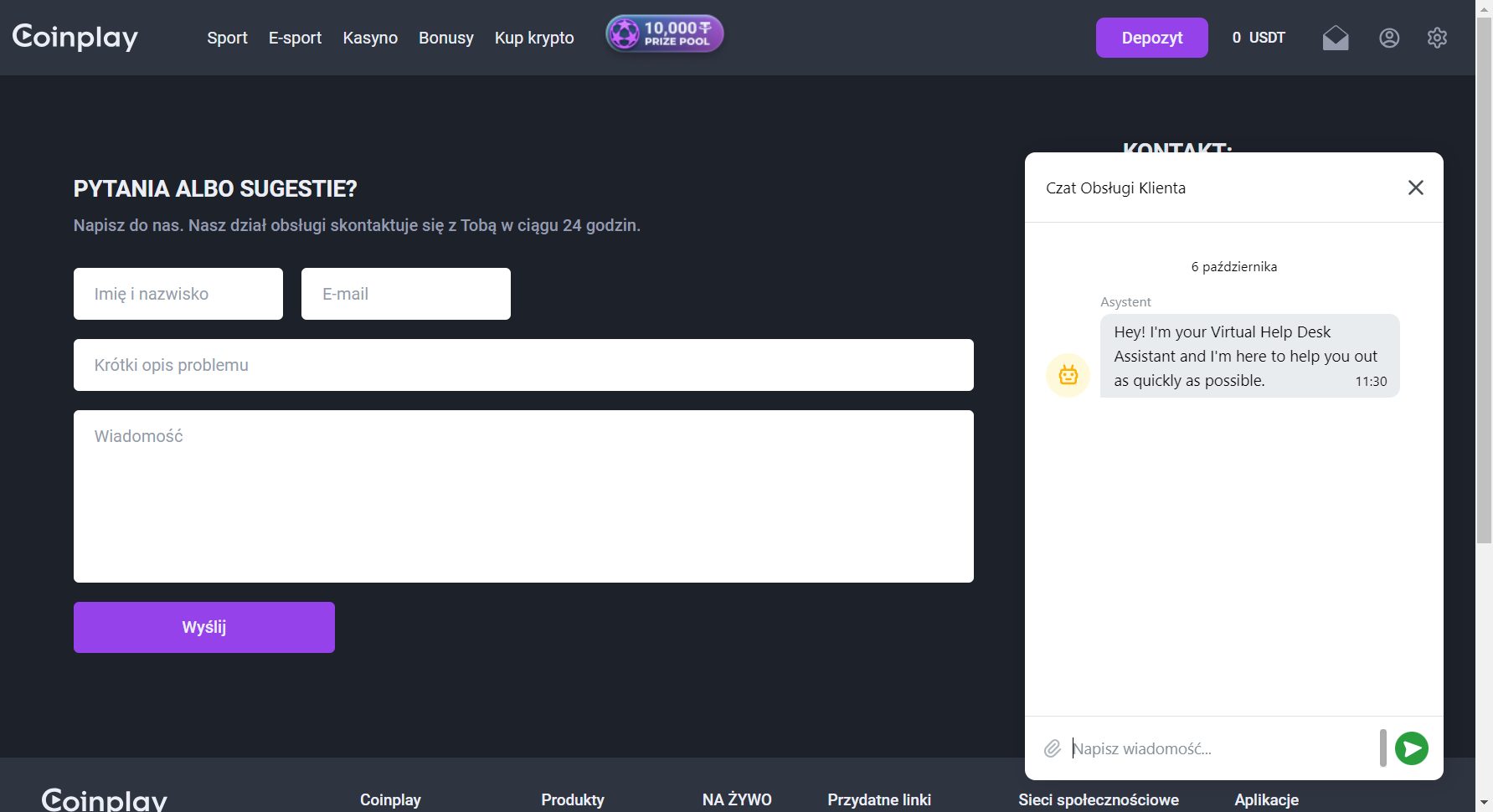Image resolution: width=1493 pixels, height=812 pixels.
Task: Click the Coinplay logo in header
Action: pyautogui.click(x=75, y=37)
